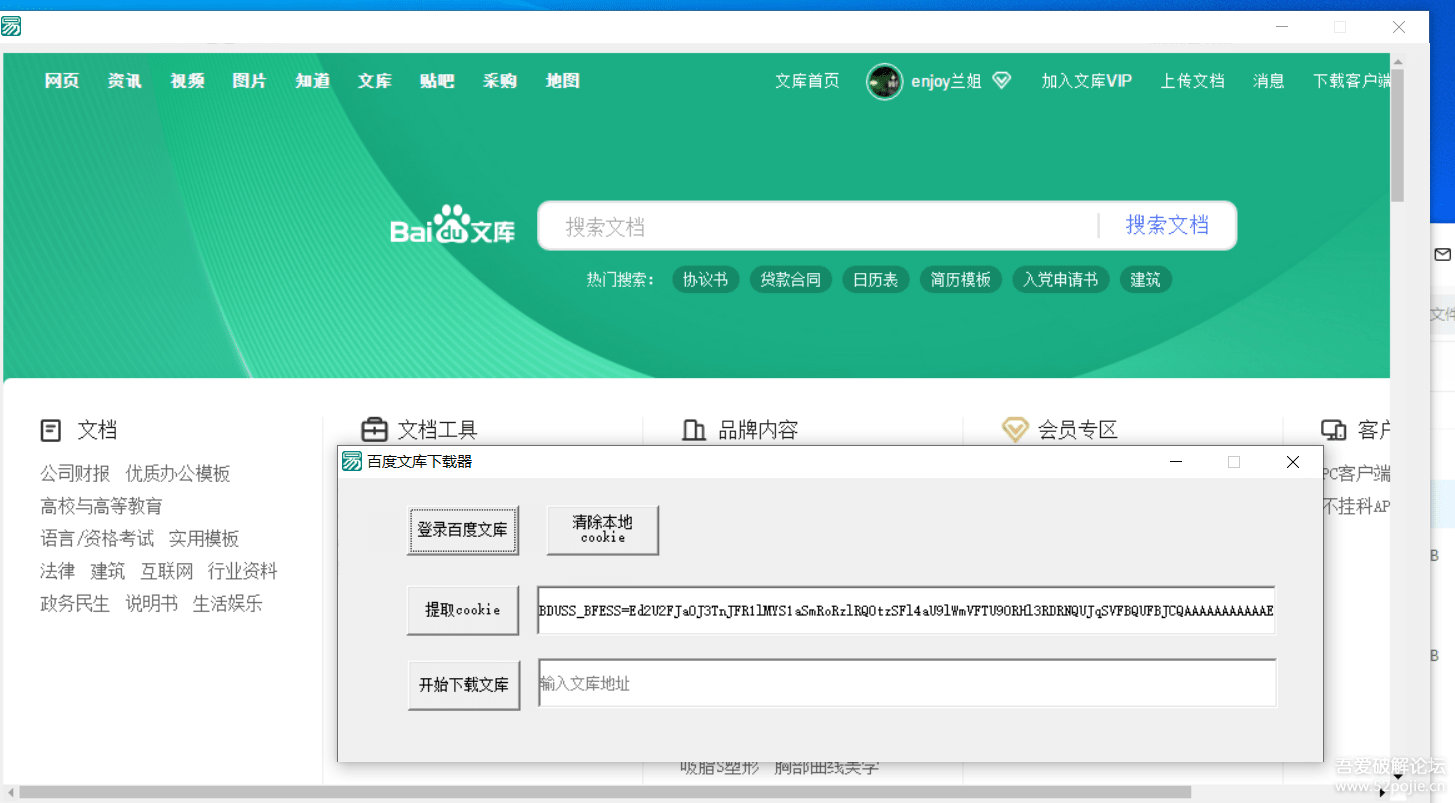The height and width of the screenshot is (803, 1455).
Task: Open the 公司财报 category link
Action: (x=75, y=473)
